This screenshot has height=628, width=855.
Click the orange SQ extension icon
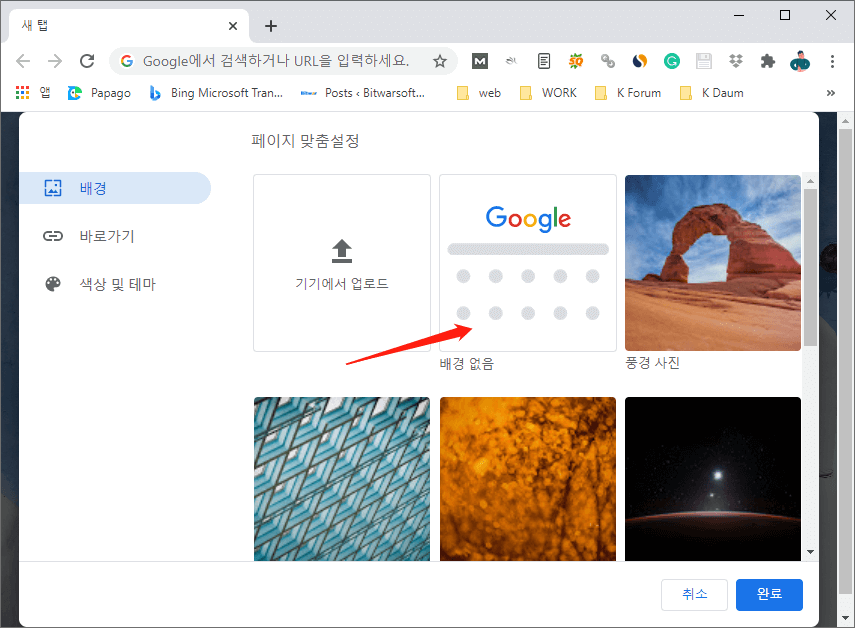[x=576, y=61]
